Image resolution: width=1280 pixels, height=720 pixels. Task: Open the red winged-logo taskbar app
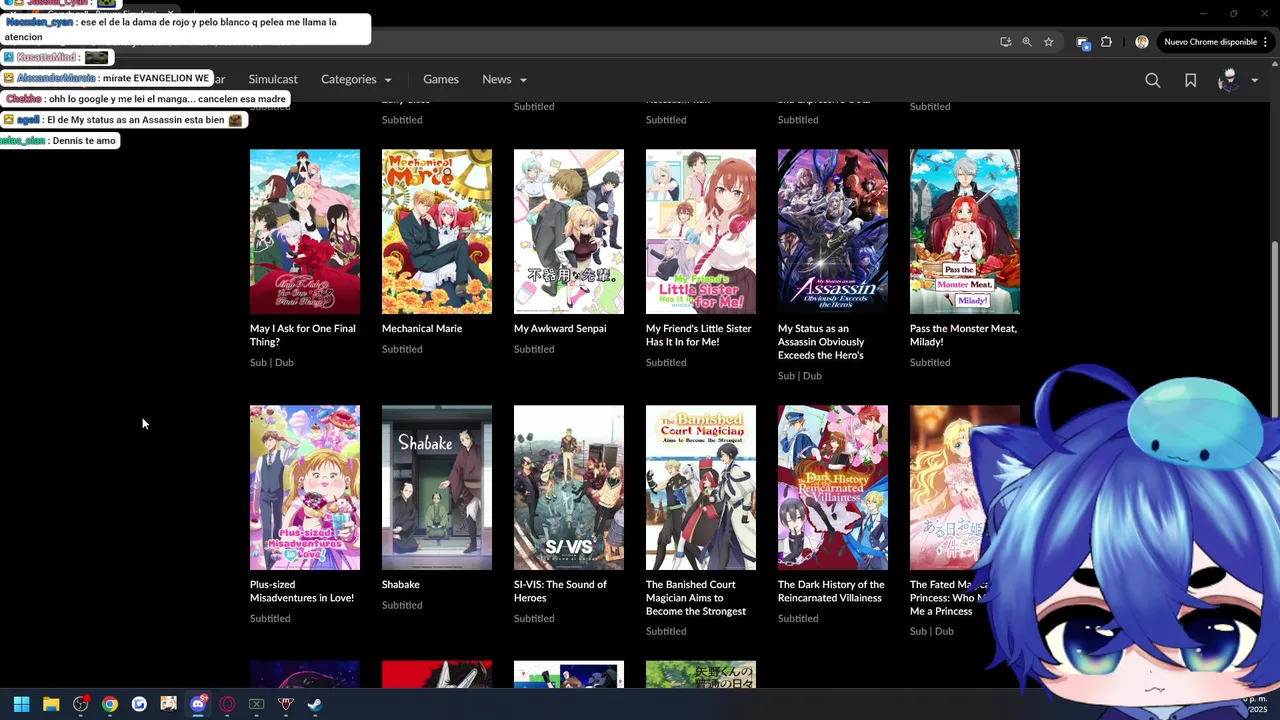click(x=285, y=704)
